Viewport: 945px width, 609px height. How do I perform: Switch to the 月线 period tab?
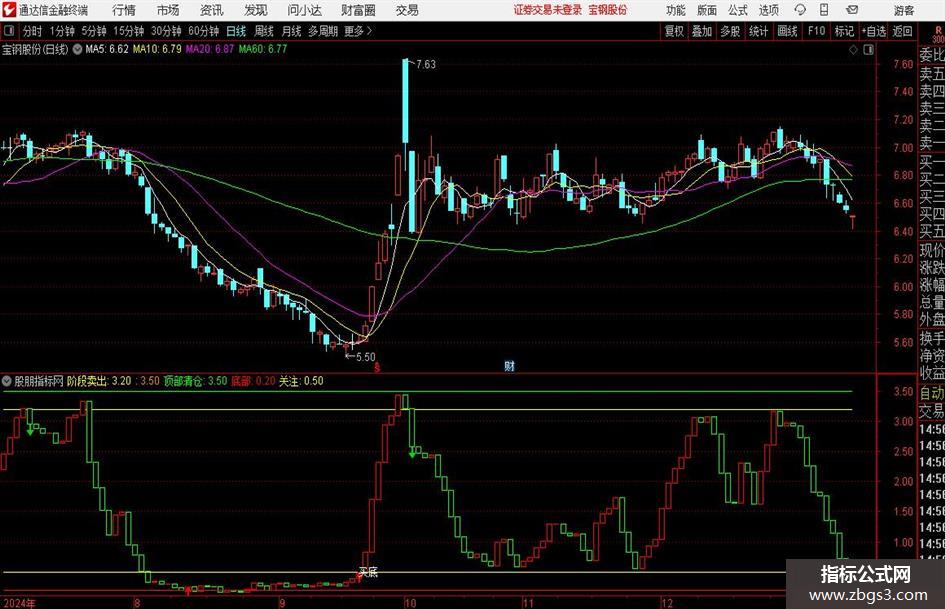(x=291, y=31)
